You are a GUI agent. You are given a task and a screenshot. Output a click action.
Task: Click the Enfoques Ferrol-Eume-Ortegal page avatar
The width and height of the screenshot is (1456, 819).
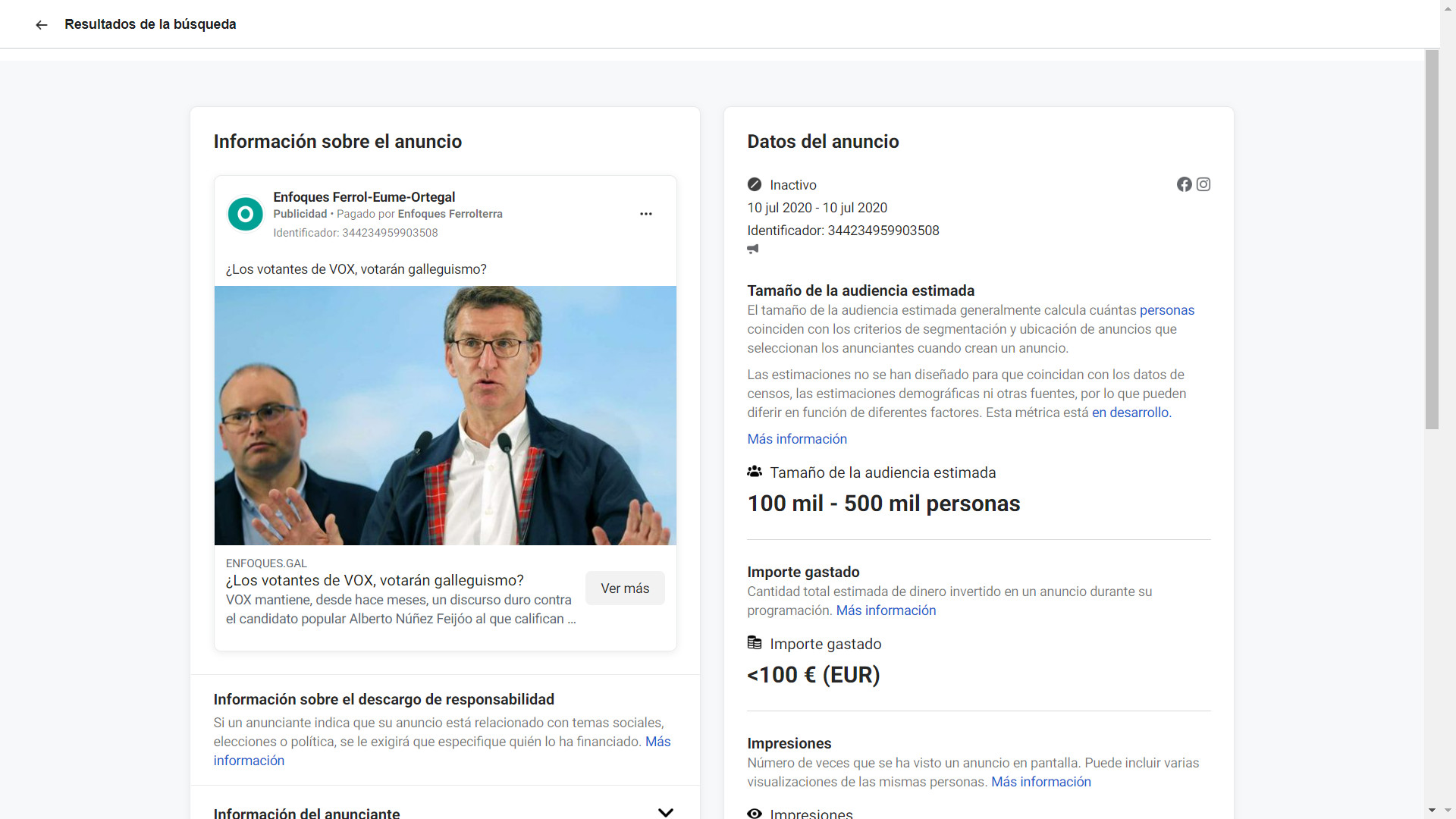point(245,215)
